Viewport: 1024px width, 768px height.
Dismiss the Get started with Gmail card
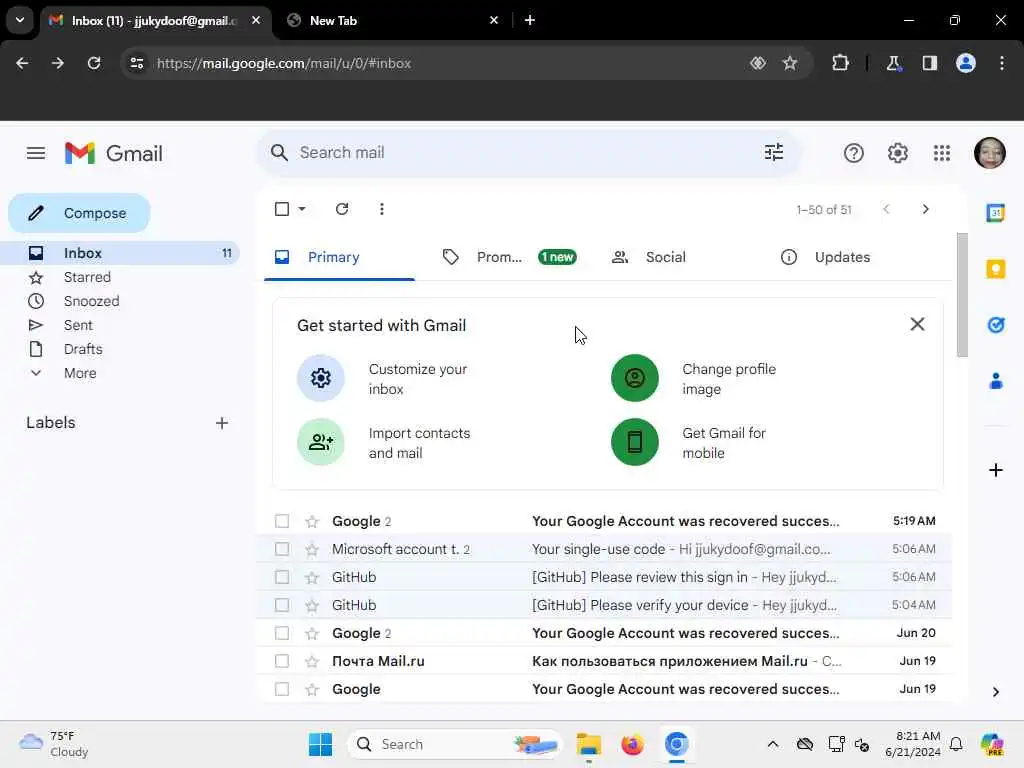click(x=917, y=325)
